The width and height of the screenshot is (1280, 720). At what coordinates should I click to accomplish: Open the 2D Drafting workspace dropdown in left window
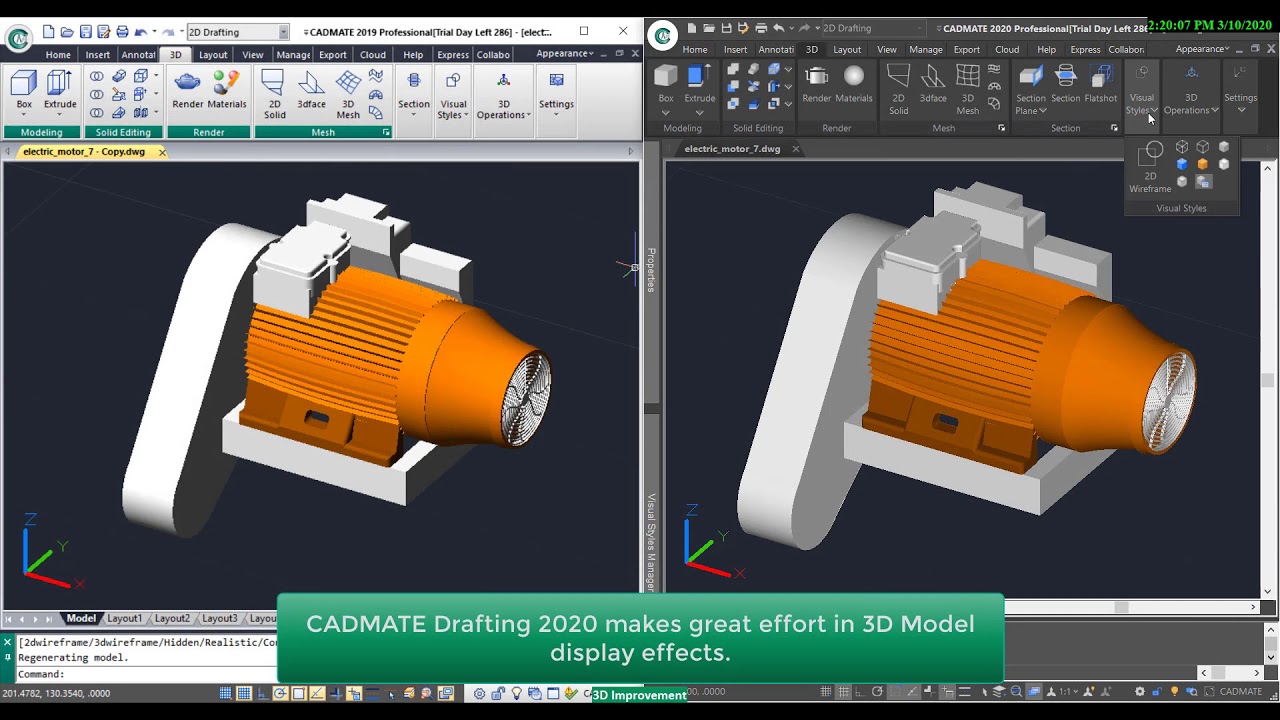pyautogui.click(x=283, y=32)
